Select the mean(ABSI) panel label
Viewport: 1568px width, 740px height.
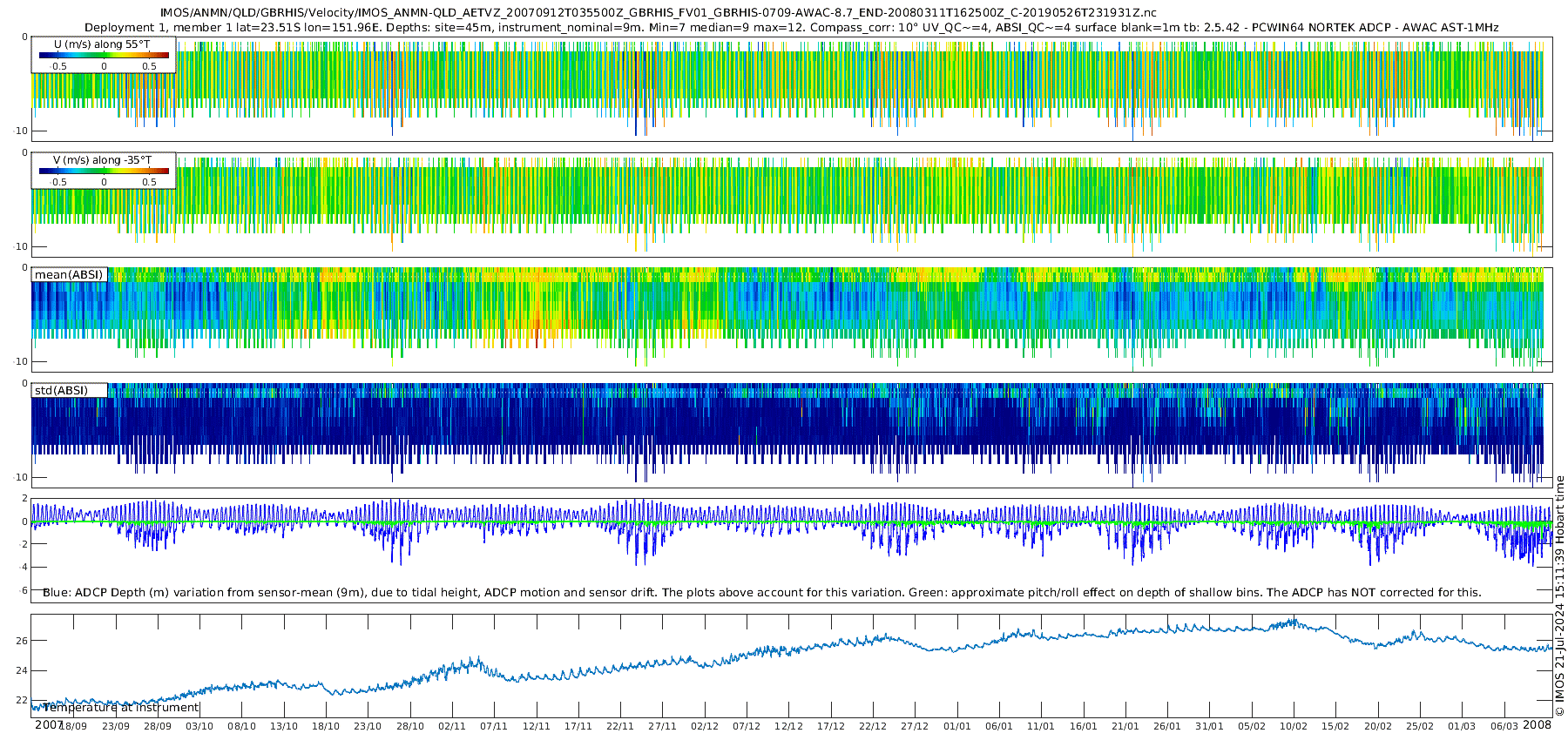tap(69, 275)
